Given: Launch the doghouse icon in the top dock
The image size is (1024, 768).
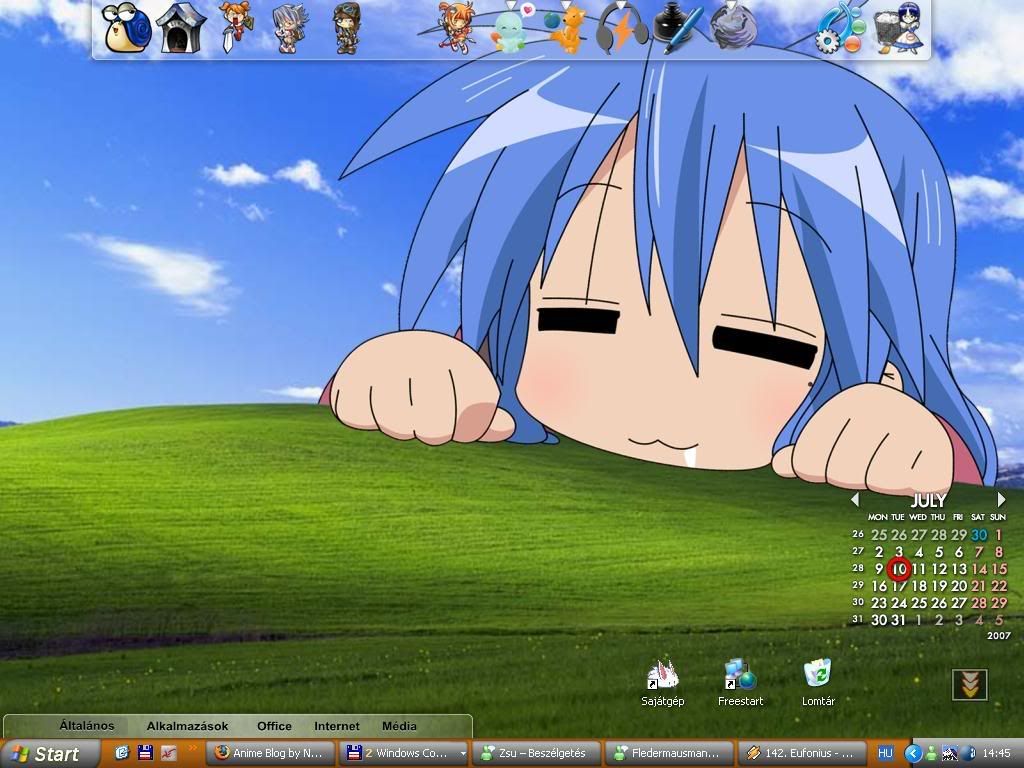Looking at the screenshot, I should click(x=181, y=27).
